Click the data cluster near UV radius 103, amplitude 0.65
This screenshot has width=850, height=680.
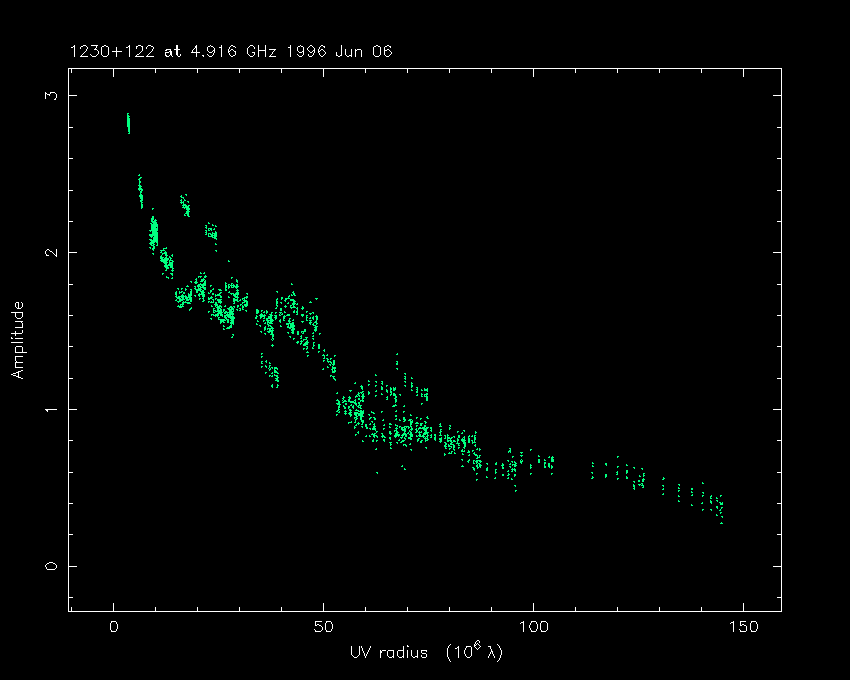point(546,462)
